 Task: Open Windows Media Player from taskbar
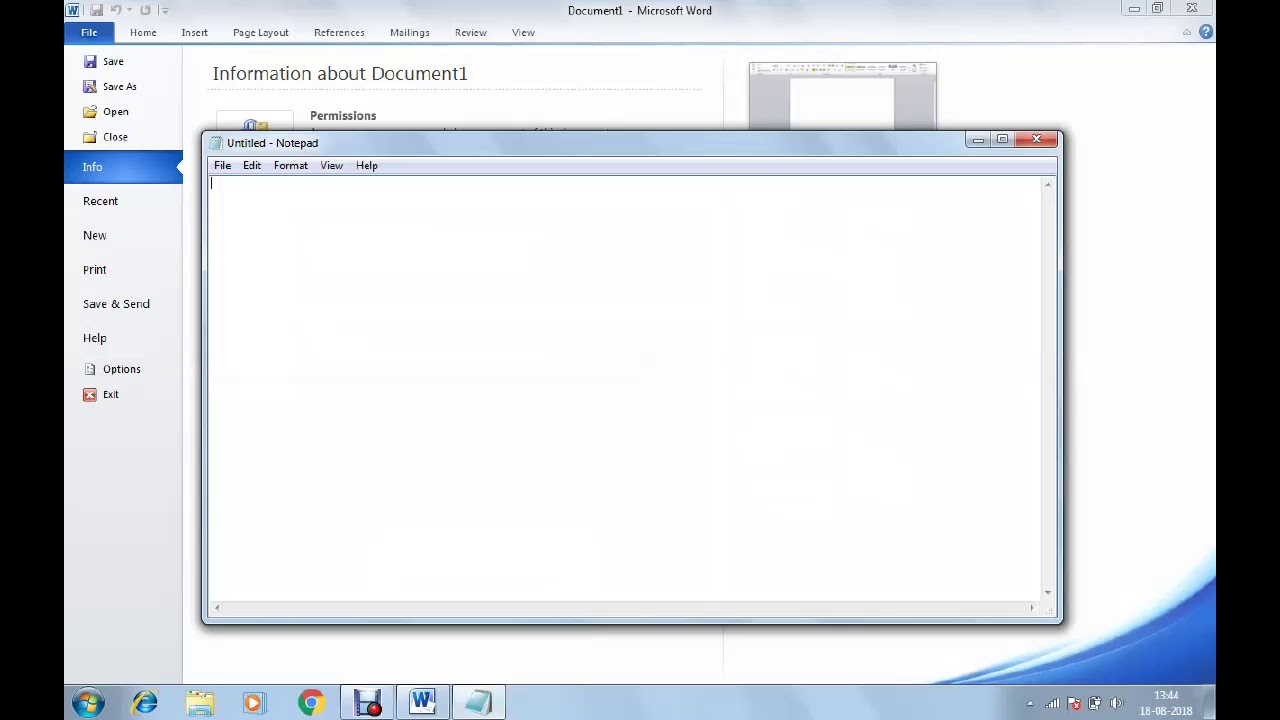[x=253, y=703]
